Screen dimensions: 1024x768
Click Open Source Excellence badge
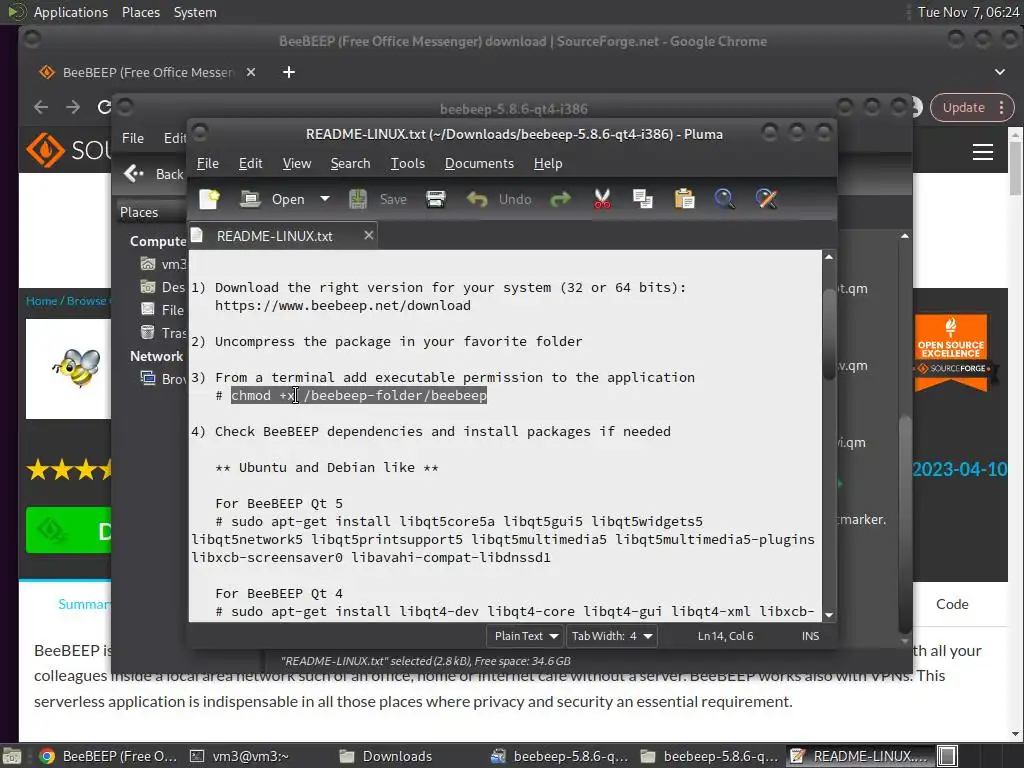[x=951, y=353]
